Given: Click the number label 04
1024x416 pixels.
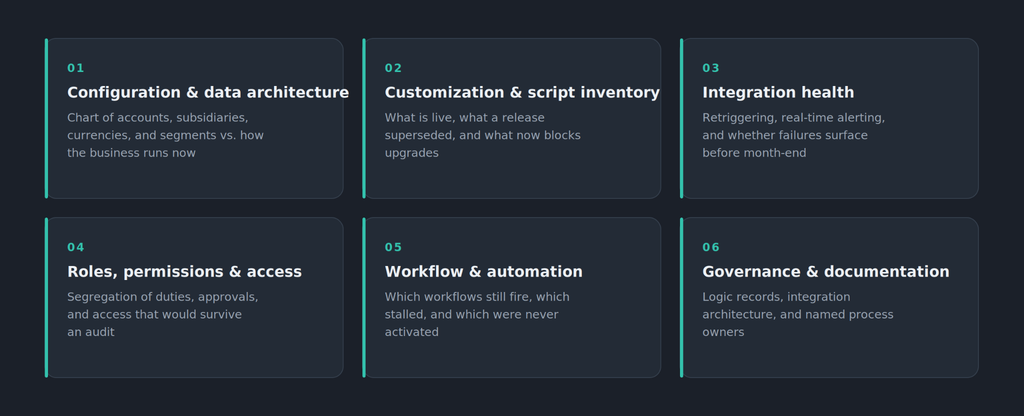Looking at the screenshot, I should (x=76, y=247).
